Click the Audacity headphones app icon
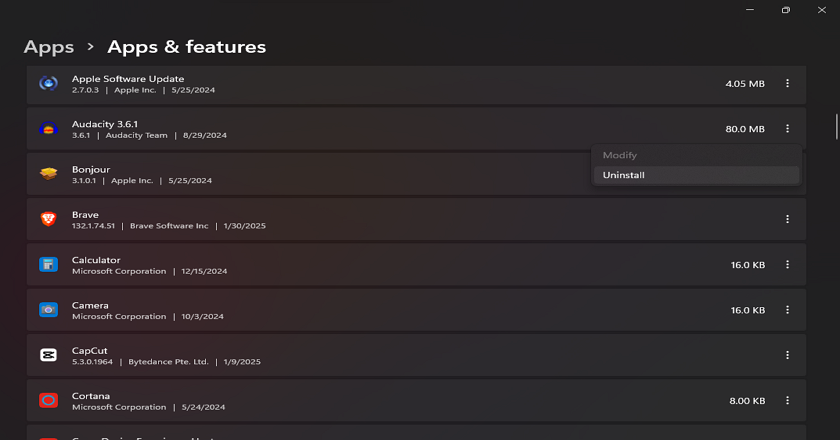 tap(48, 129)
